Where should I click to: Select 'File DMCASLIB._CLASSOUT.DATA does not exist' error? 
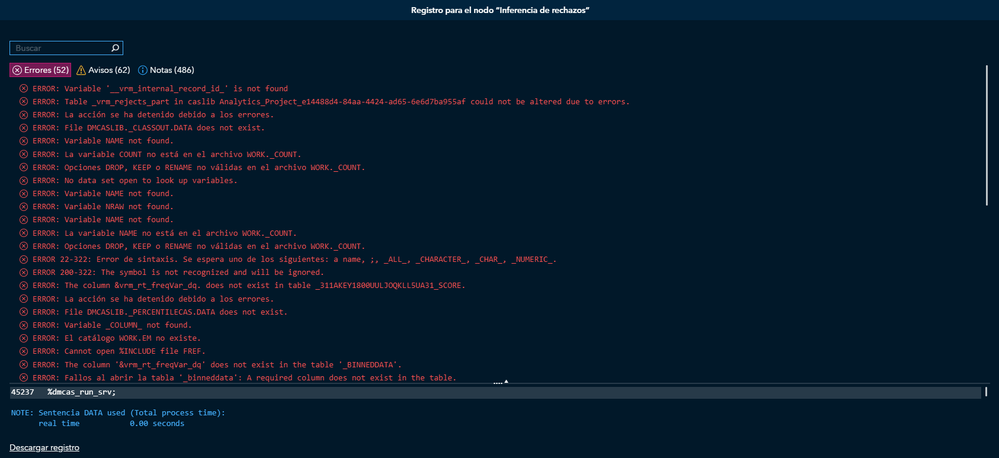pyautogui.click(x=148, y=128)
